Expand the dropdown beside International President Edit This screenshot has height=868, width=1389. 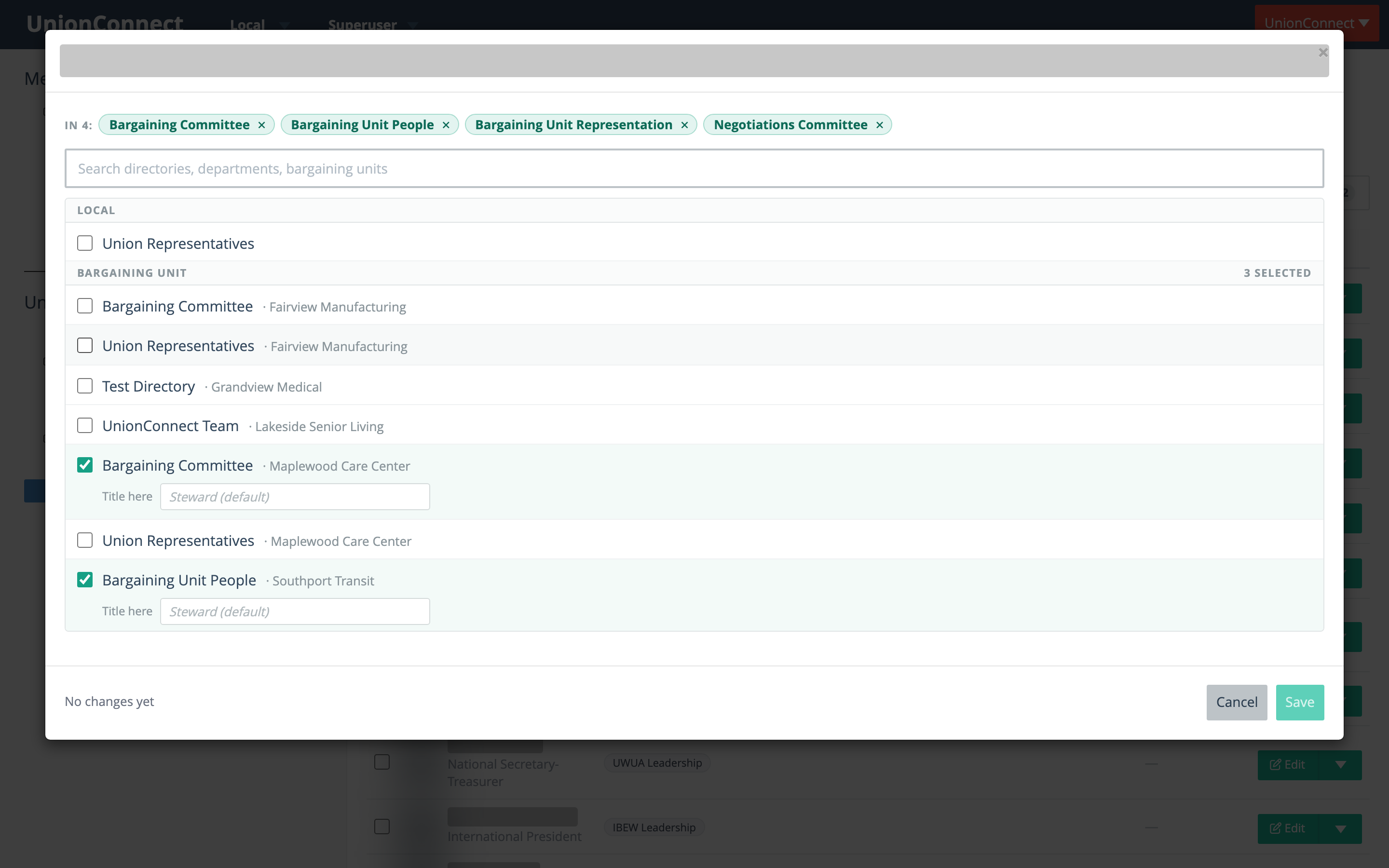click(1340, 828)
